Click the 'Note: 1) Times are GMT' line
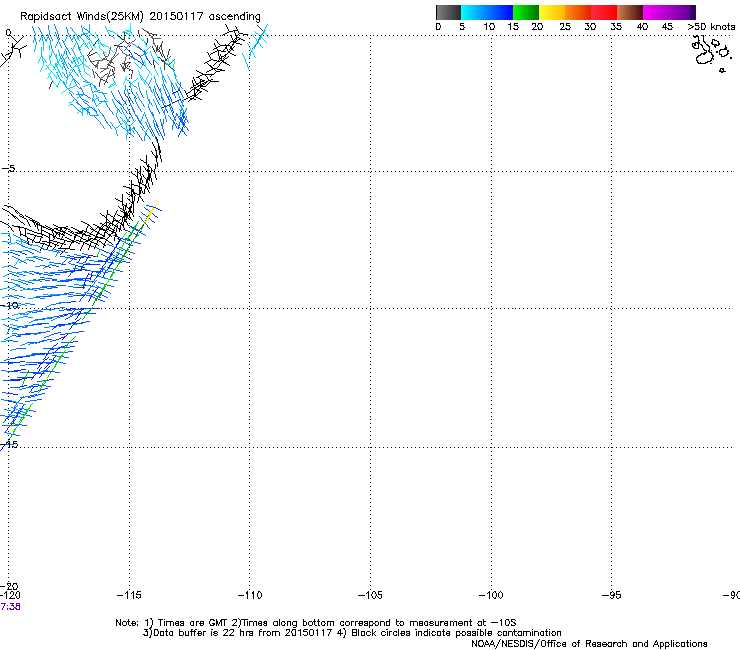 [x=316, y=623]
